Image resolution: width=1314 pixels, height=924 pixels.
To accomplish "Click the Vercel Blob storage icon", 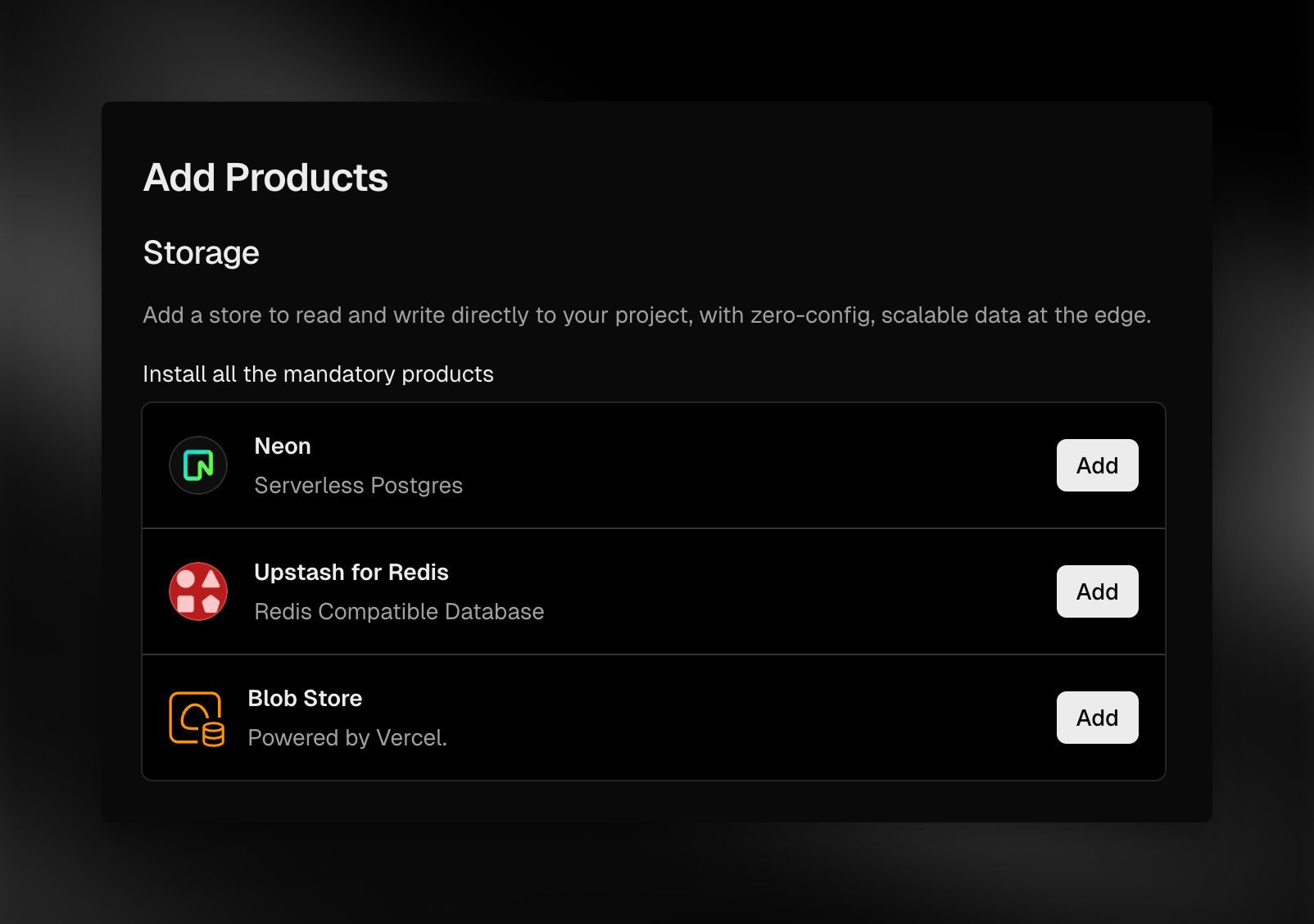I will [197, 718].
